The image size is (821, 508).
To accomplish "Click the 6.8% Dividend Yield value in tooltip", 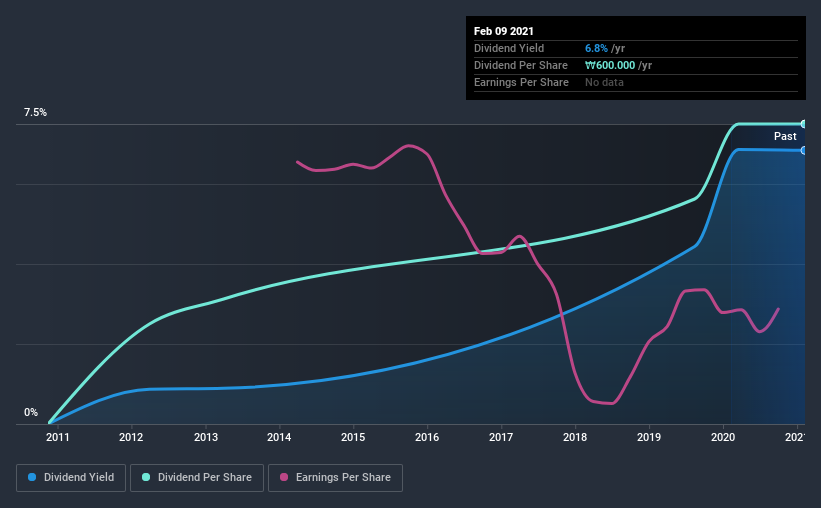I will coord(596,48).
